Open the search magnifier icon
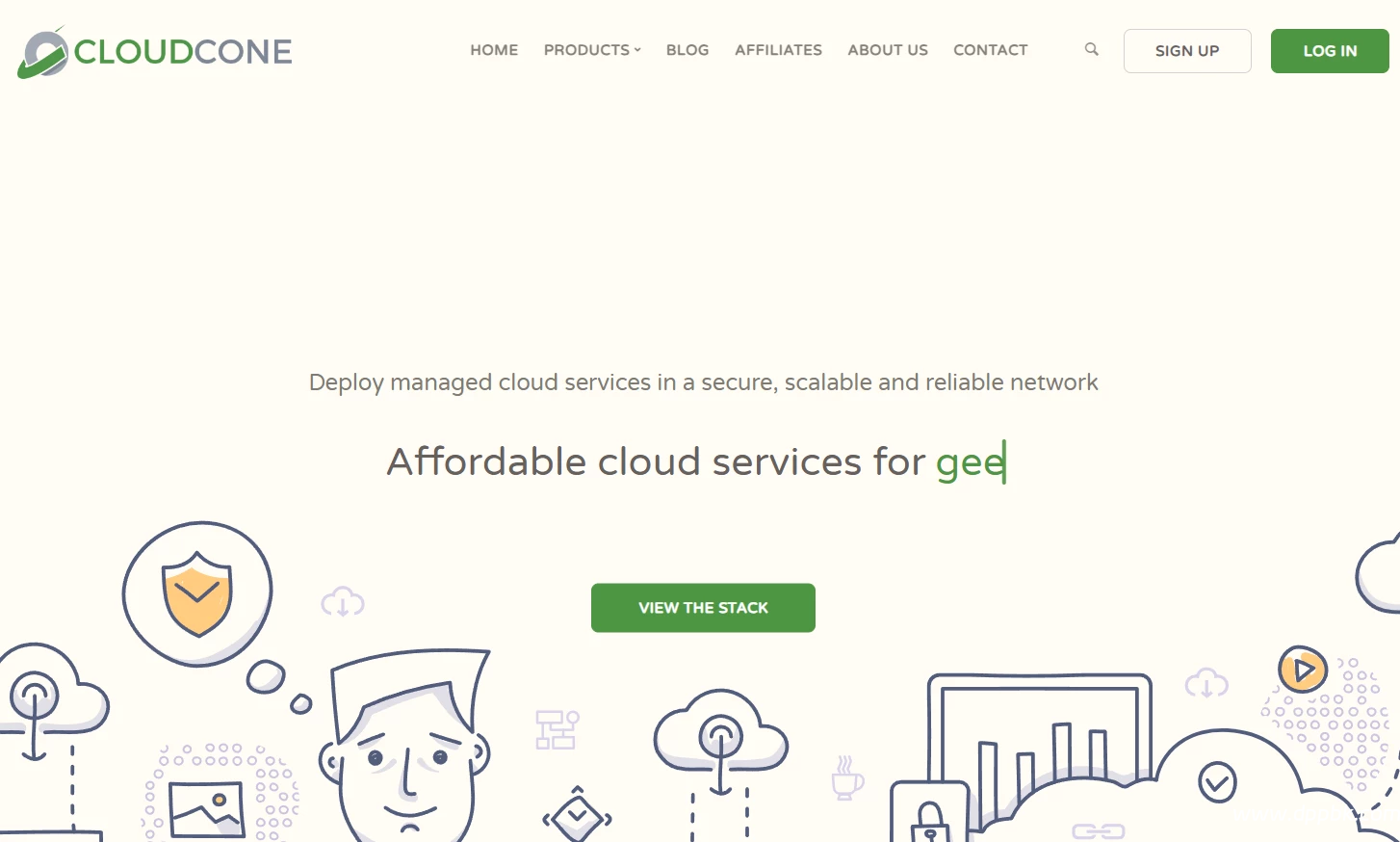Image resolution: width=1400 pixels, height=842 pixels. click(1091, 49)
